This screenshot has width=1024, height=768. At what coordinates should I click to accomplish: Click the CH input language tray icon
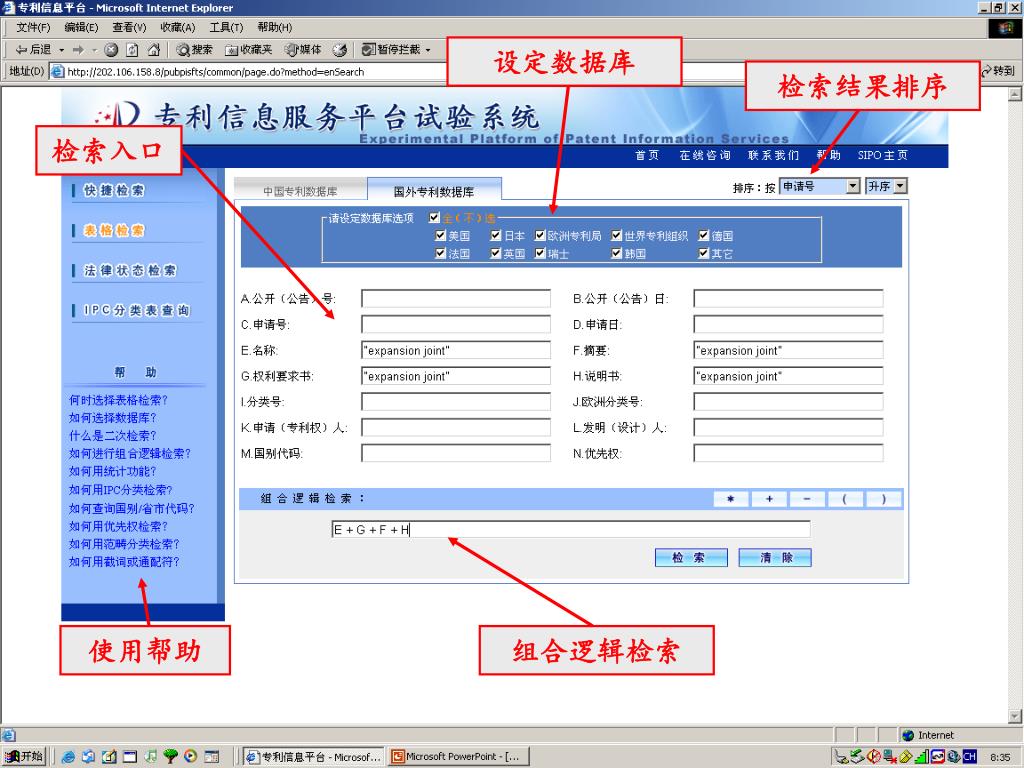(969, 757)
